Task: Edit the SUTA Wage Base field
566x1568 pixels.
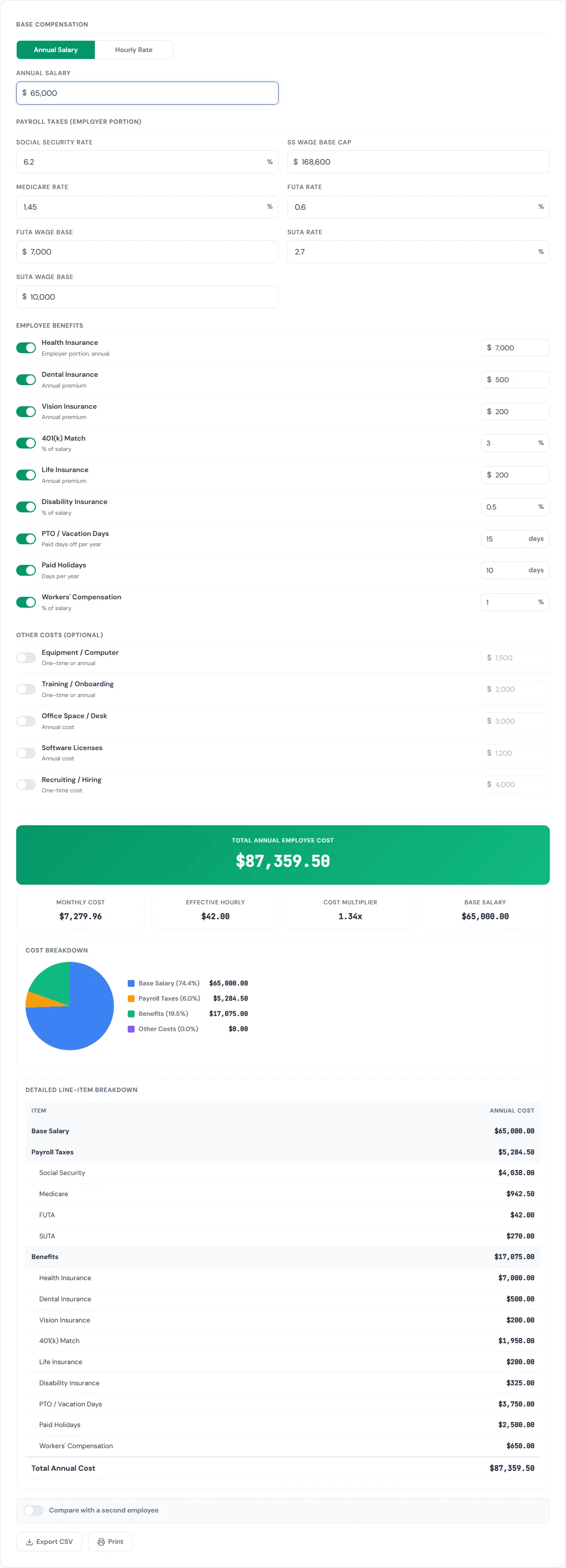Action: (147, 297)
